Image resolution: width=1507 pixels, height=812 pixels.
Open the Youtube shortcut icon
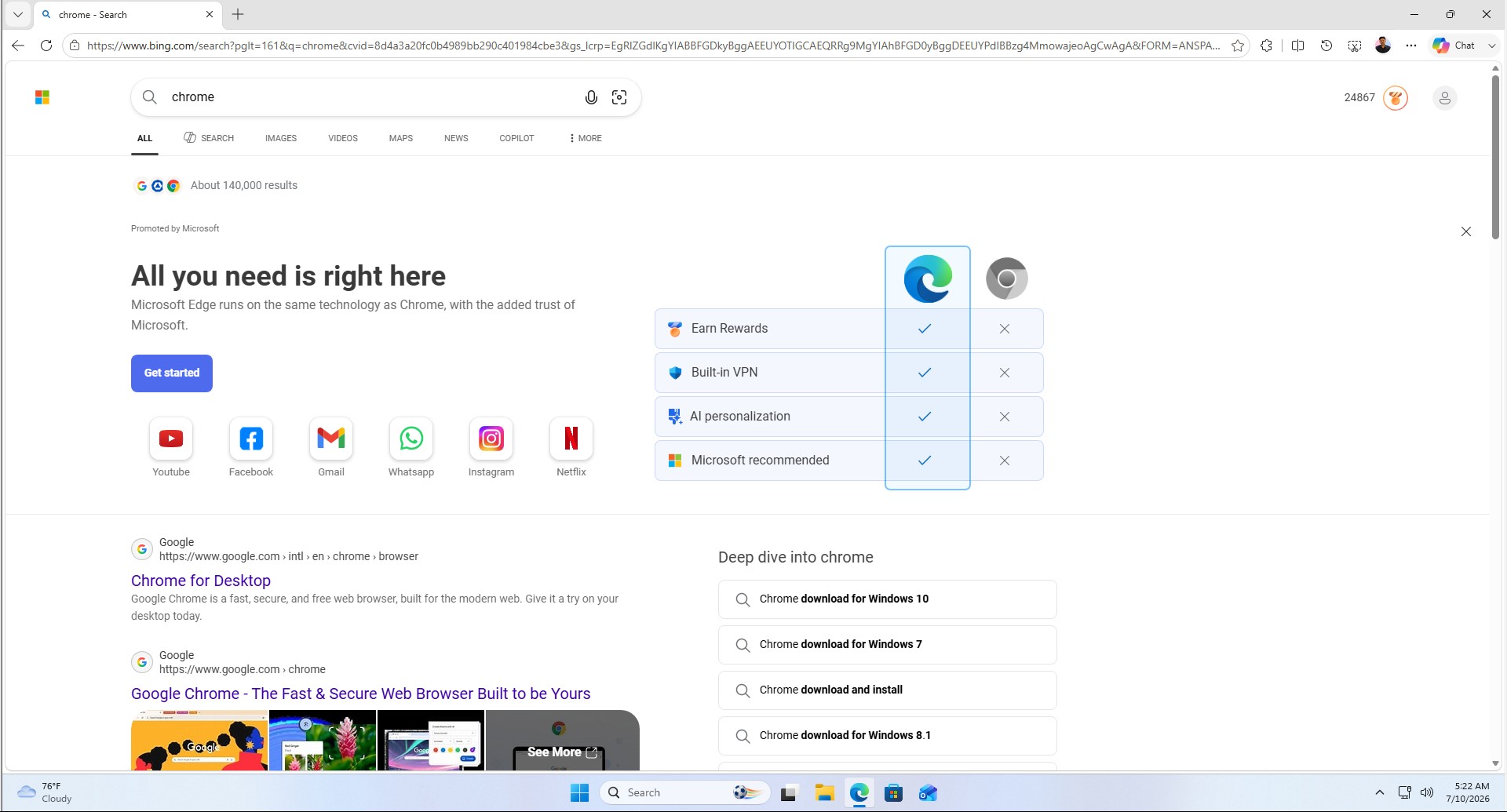point(171,439)
